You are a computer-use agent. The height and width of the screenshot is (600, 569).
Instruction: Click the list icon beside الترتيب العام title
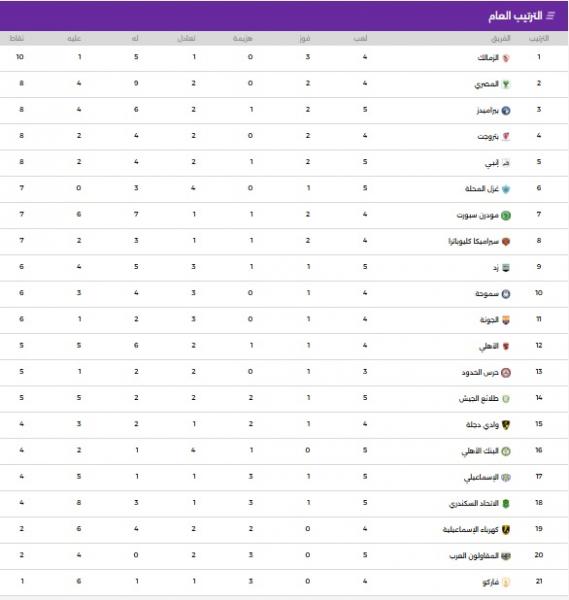click(551, 16)
